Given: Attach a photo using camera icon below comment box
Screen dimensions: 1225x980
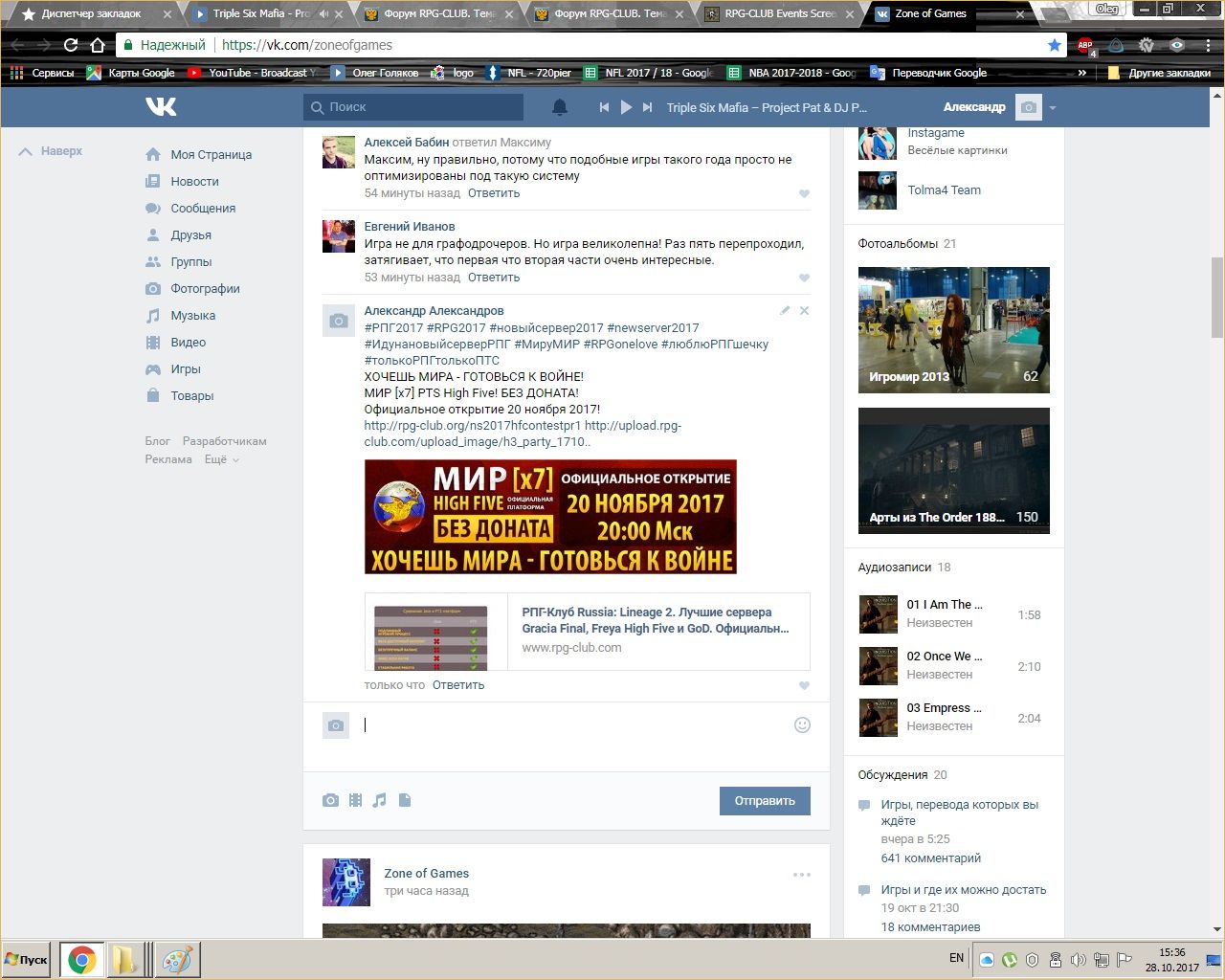Looking at the screenshot, I should (x=330, y=800).
